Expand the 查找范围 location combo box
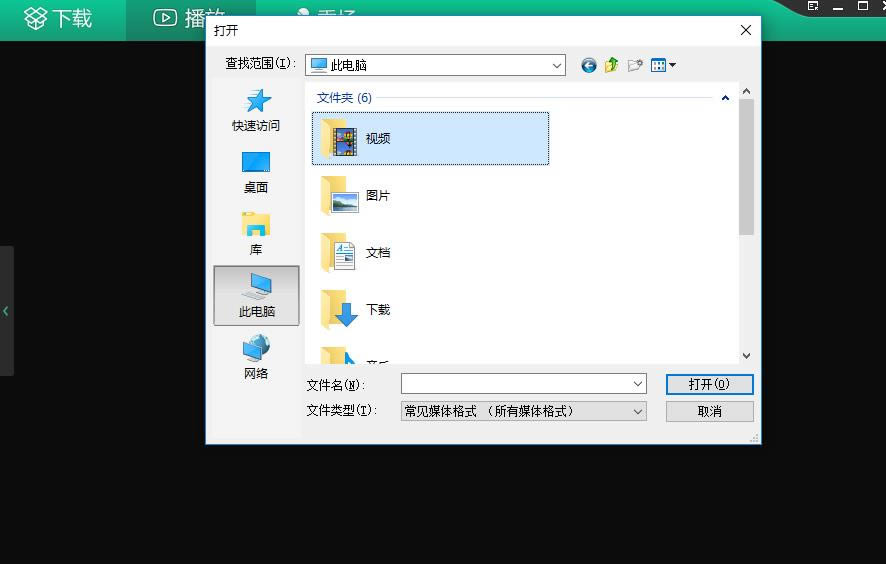 click(x=435, y=66)
